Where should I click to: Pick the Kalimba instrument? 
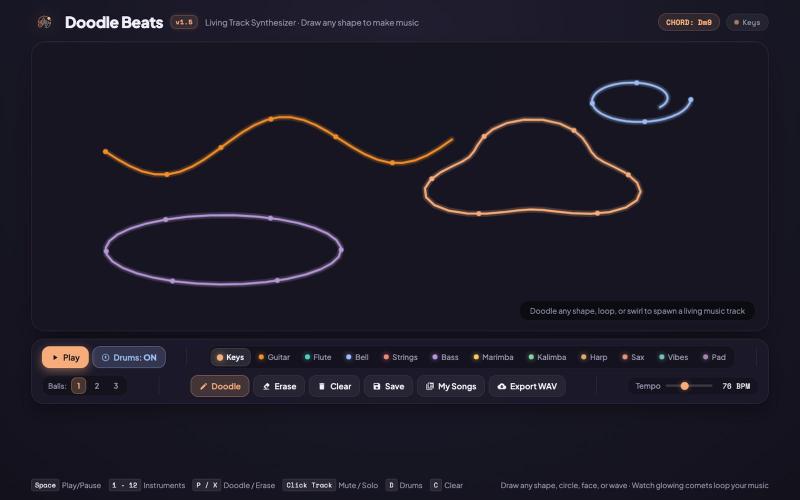tap(547, 357)
